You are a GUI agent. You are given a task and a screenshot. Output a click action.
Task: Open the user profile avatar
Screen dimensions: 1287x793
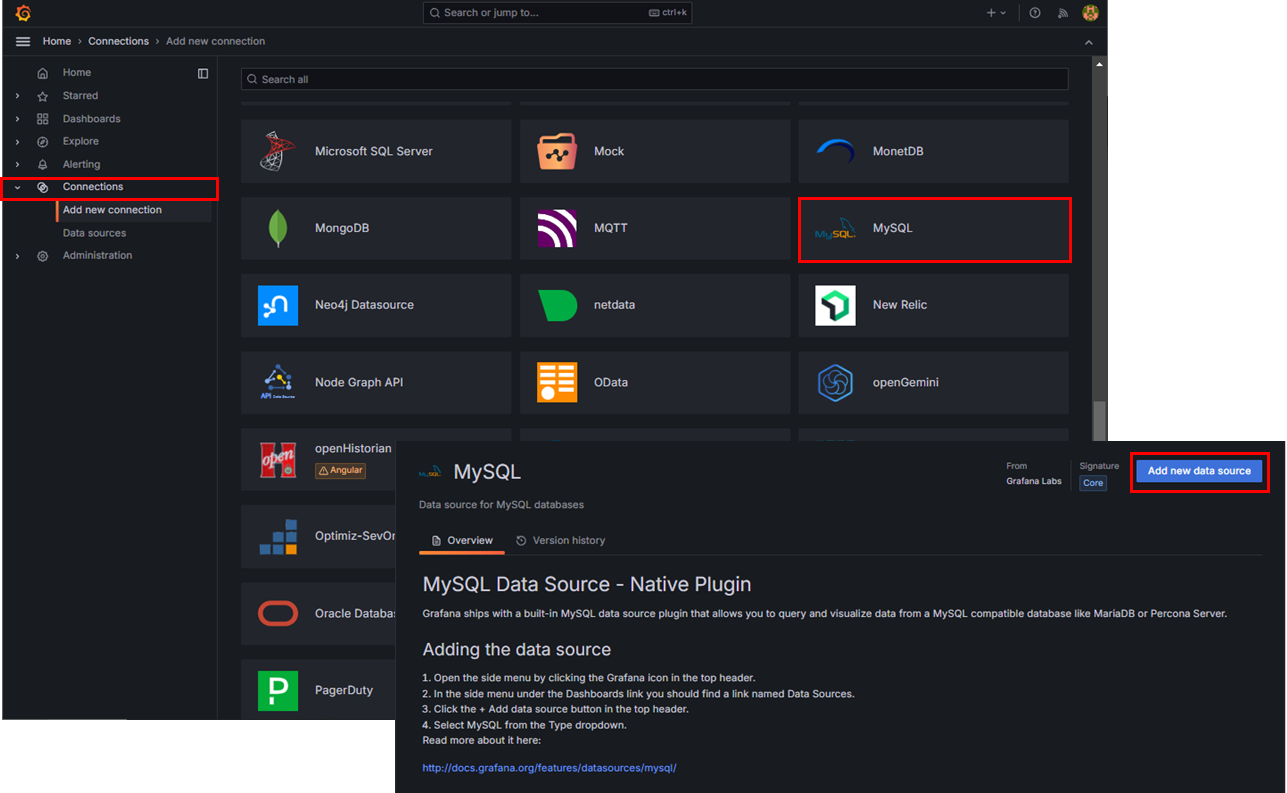(x=1091, y=13)
